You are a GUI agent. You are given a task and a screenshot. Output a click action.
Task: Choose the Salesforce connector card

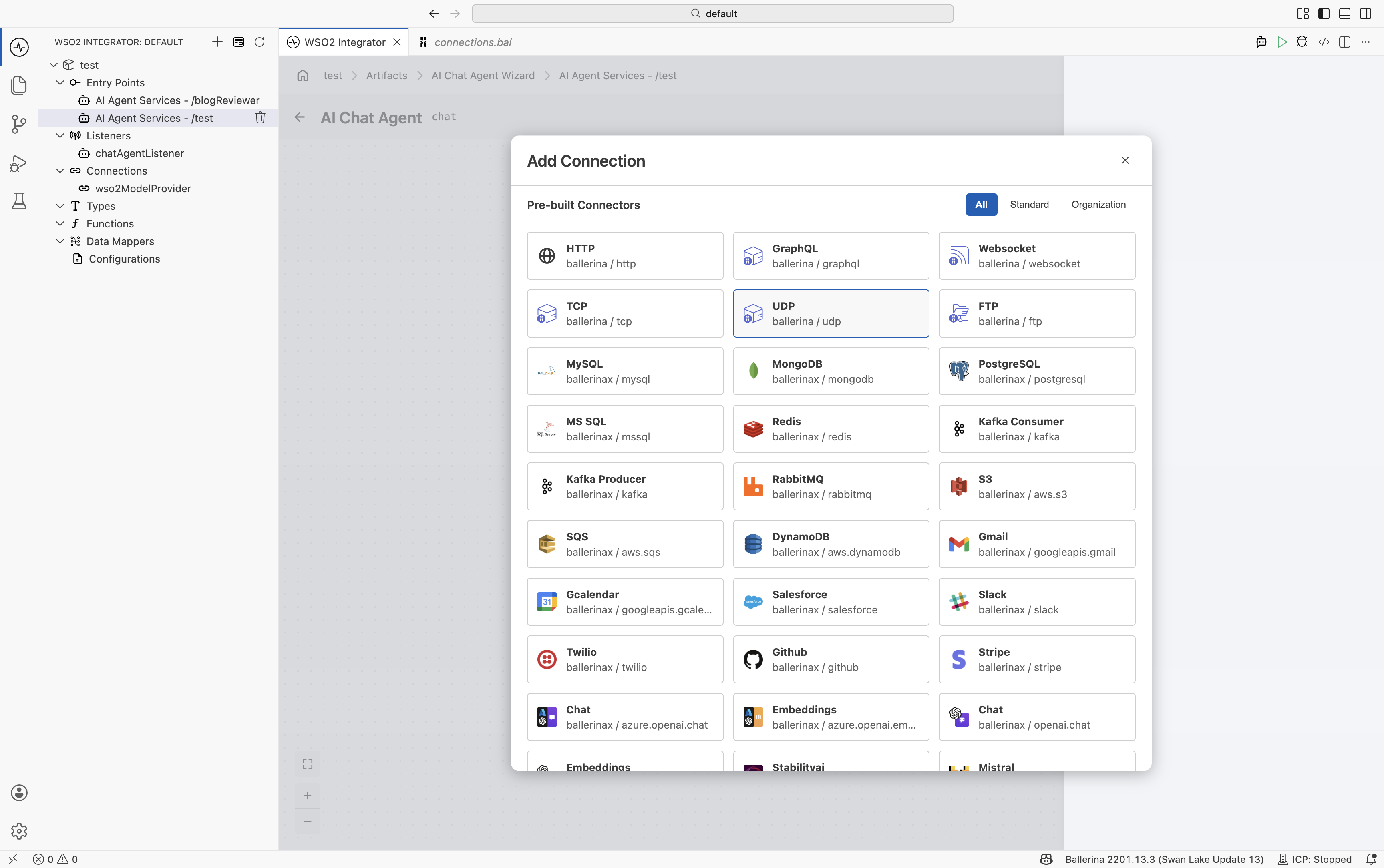831,602
